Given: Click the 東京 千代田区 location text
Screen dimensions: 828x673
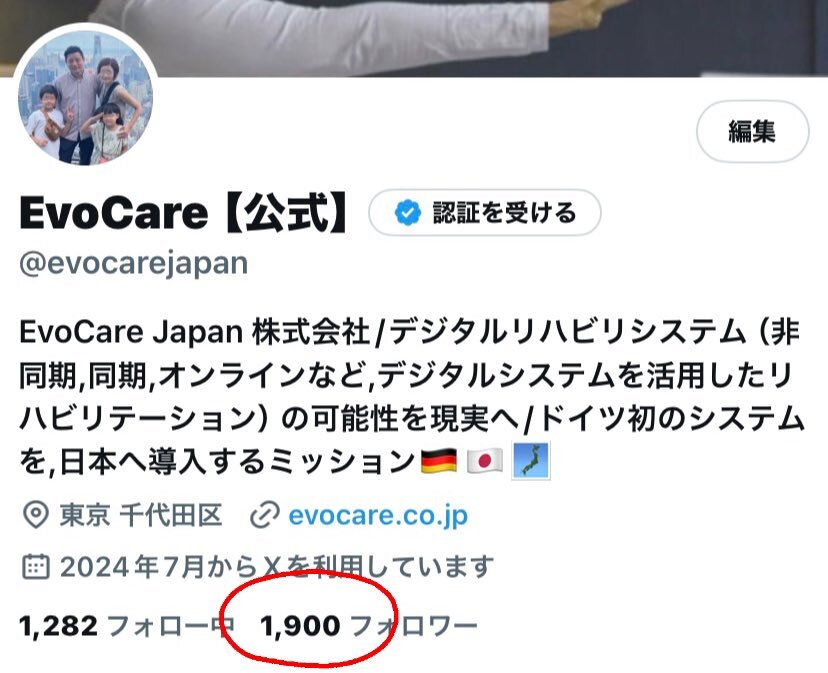Looking at the screenshot, I should (x=140, y=516).
